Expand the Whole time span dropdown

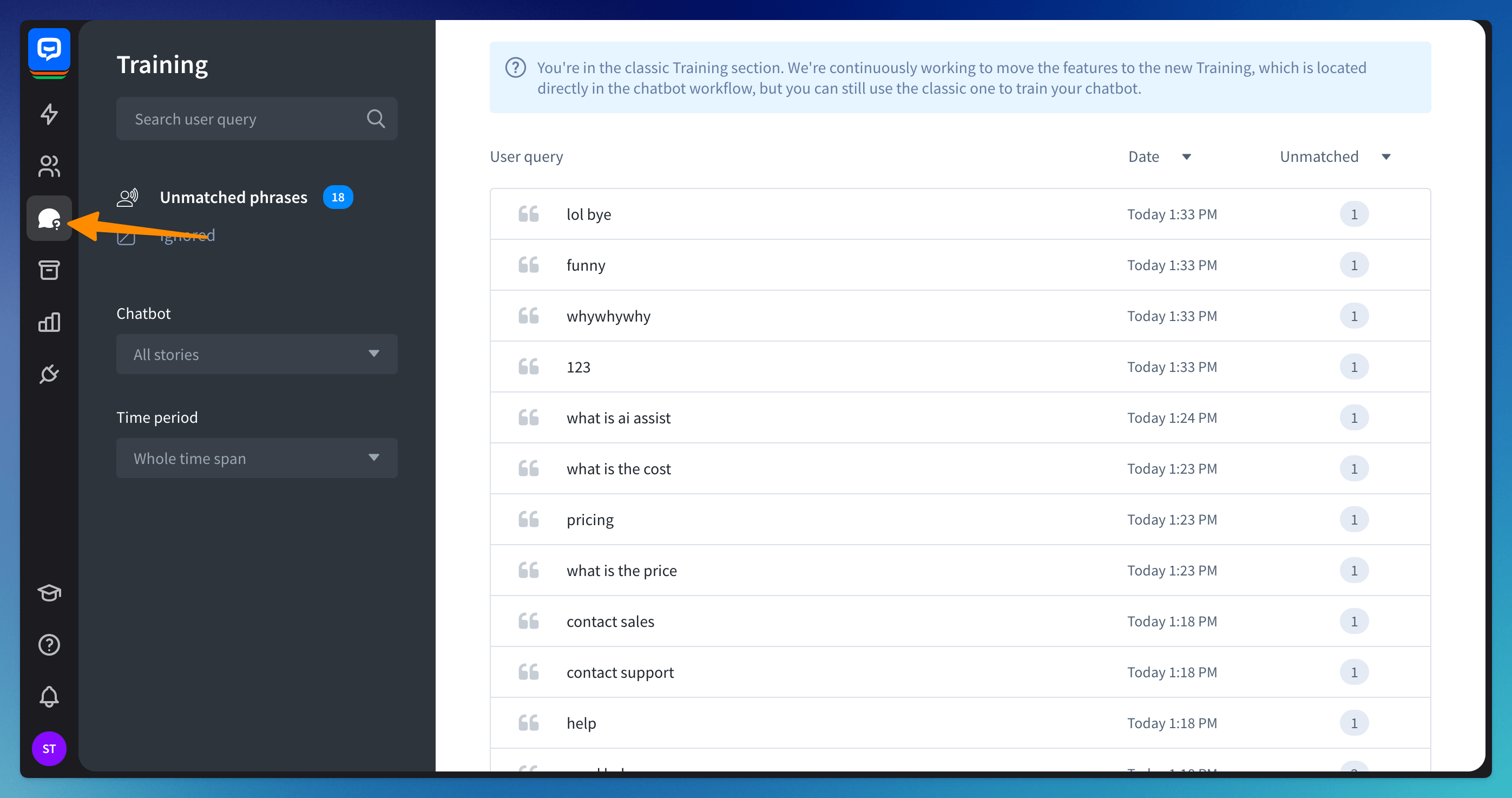click(257, 458)
